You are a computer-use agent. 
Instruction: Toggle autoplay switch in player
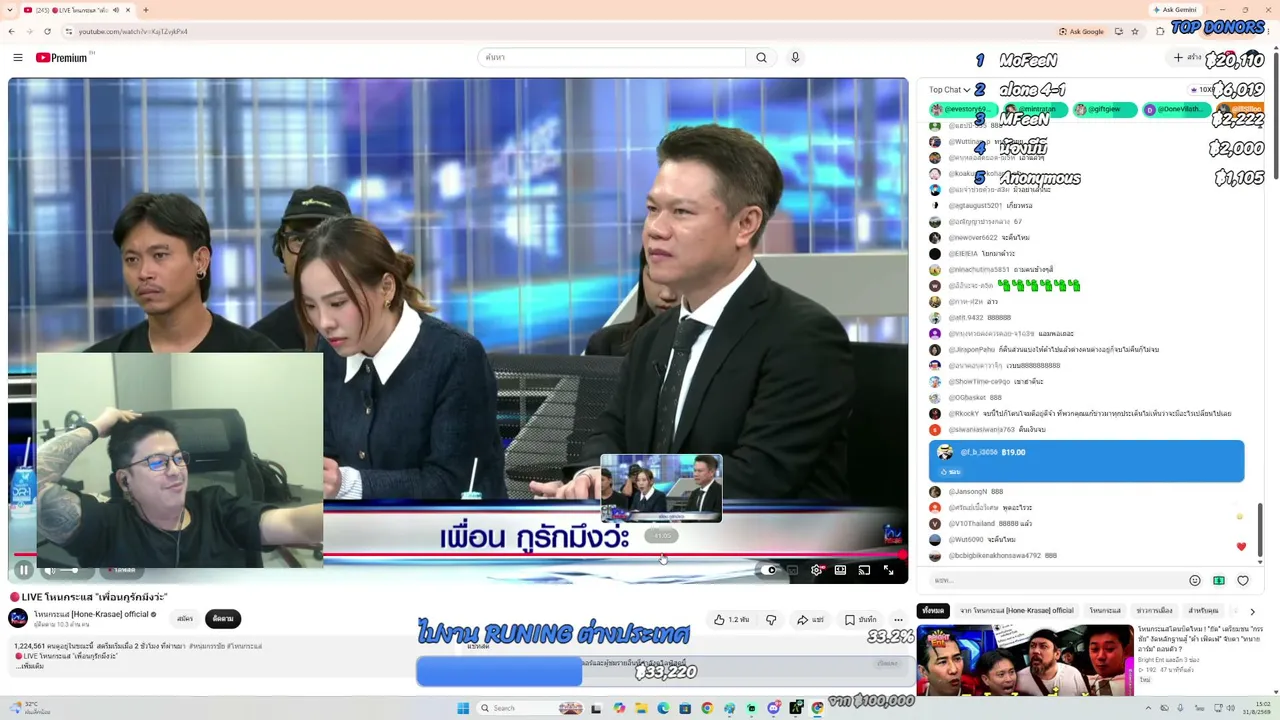pyautogui.click(x=768, y=570)
